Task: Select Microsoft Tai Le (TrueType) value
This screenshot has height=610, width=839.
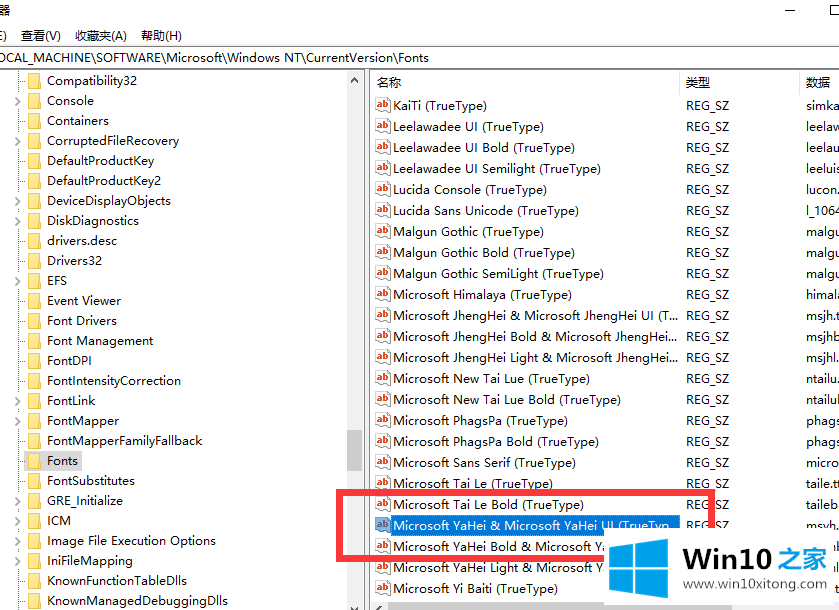Action: click(472, 484)
